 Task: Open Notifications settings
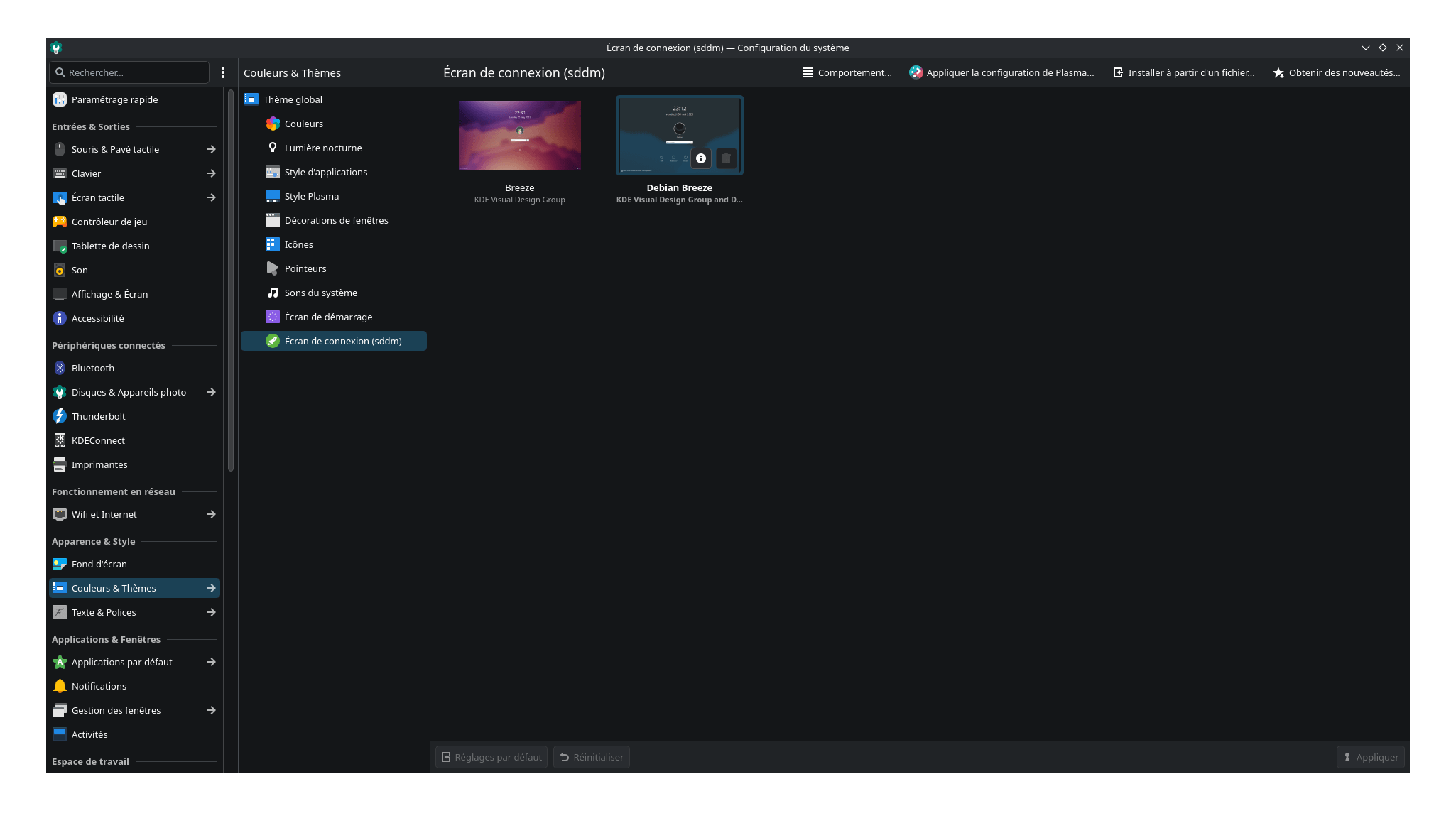[x=134, y=686]
